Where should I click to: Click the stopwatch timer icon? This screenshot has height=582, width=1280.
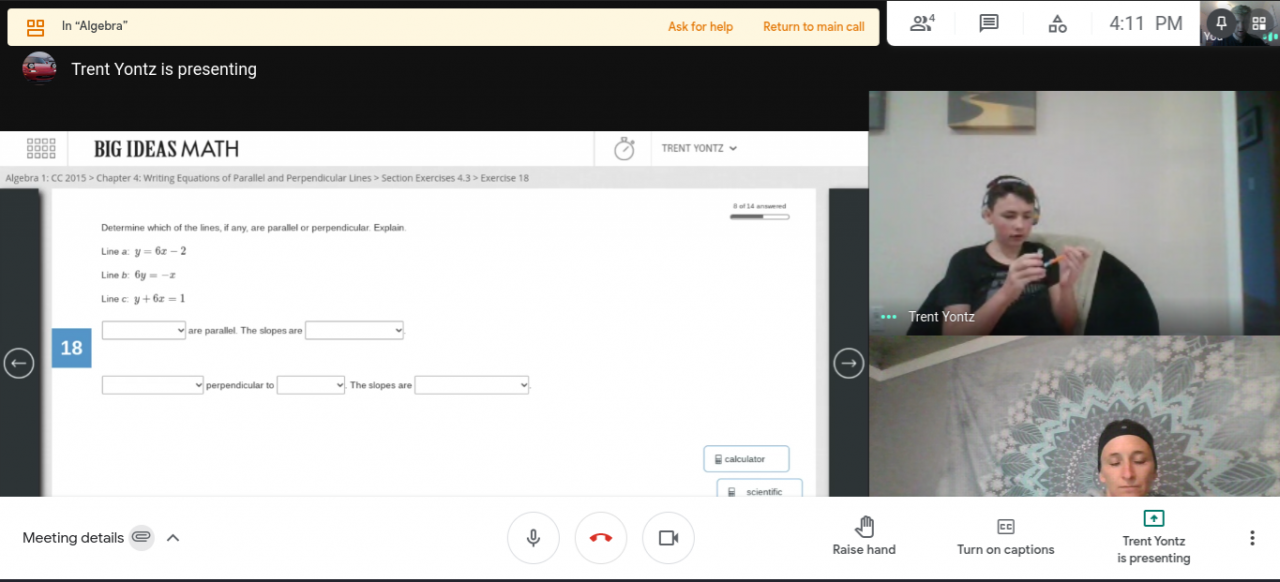tap(624, 149)
